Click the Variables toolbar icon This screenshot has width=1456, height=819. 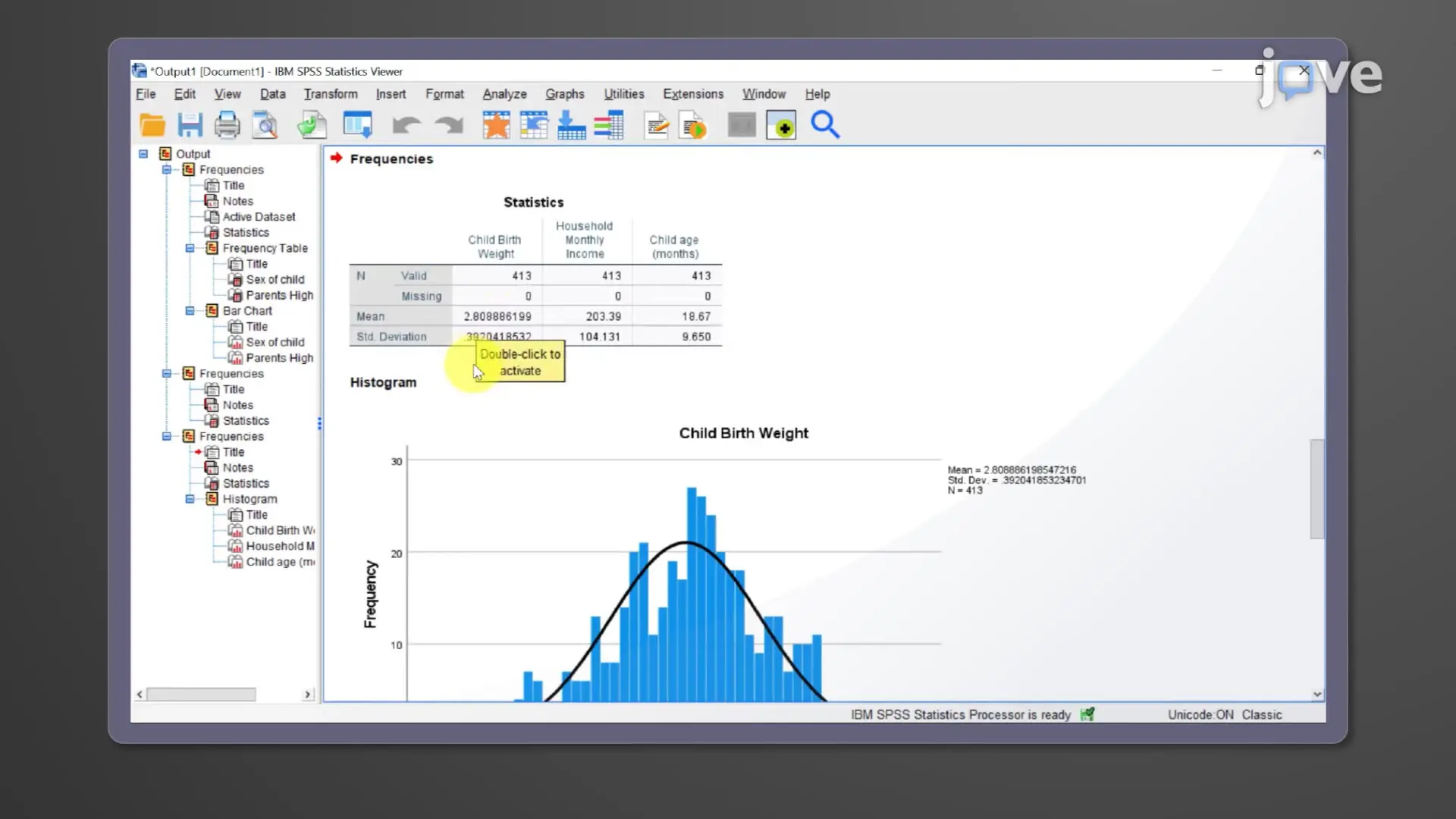(608, 125)
